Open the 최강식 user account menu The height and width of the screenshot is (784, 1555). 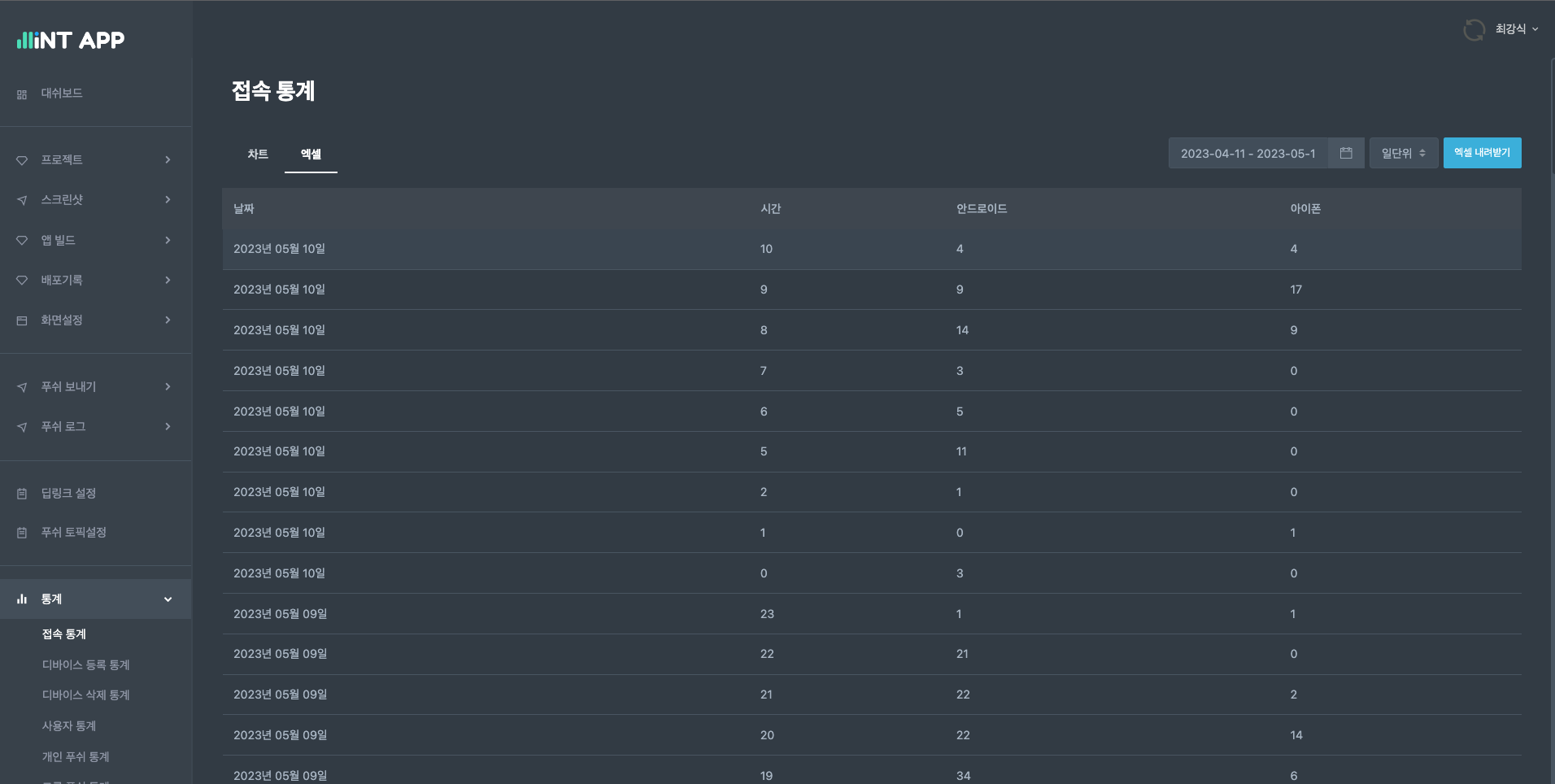(1516, 28)
